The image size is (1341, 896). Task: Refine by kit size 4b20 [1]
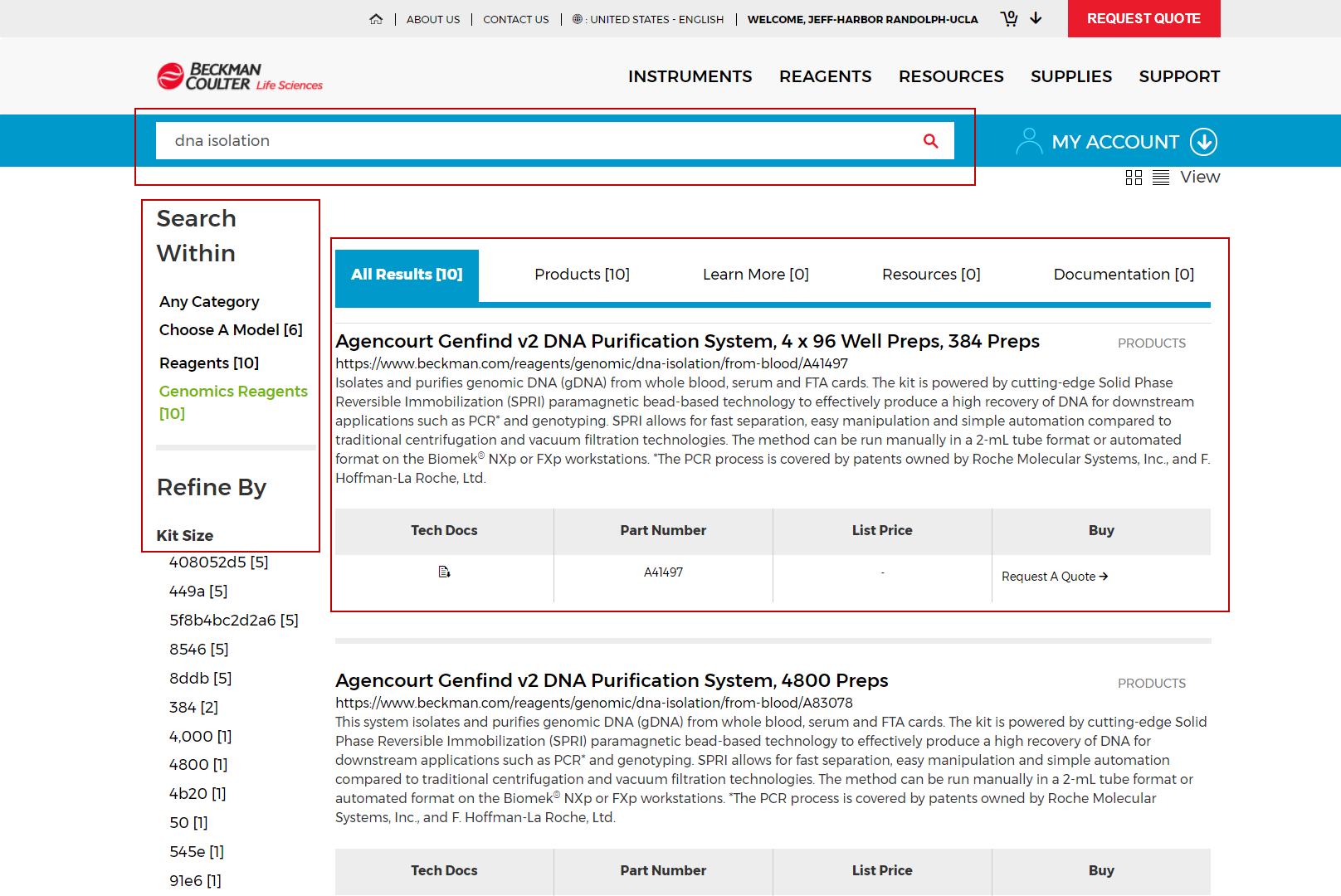click(197, 794)
